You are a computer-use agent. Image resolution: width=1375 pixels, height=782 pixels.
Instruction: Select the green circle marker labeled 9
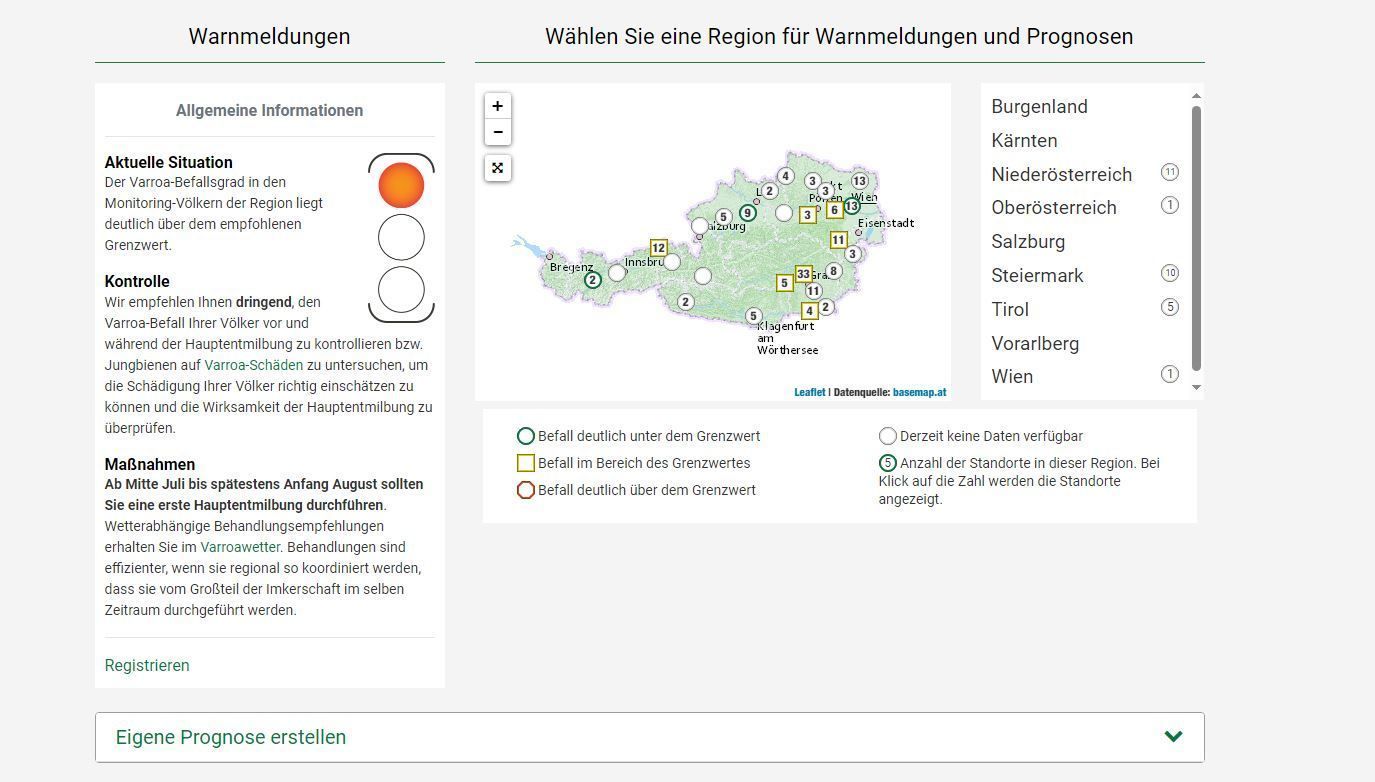747,213
